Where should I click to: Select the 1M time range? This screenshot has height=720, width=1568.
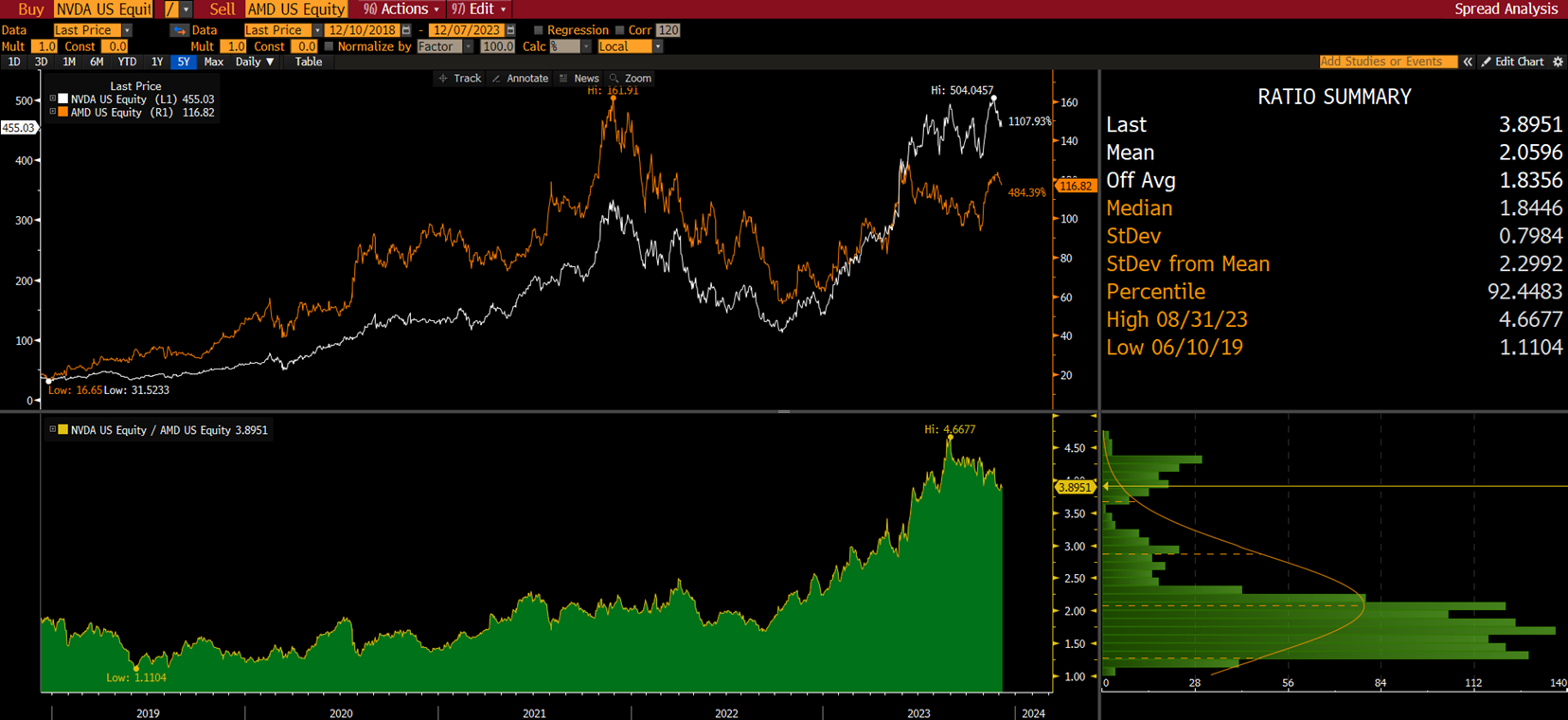pyautogui.click(x=69, y=62)
